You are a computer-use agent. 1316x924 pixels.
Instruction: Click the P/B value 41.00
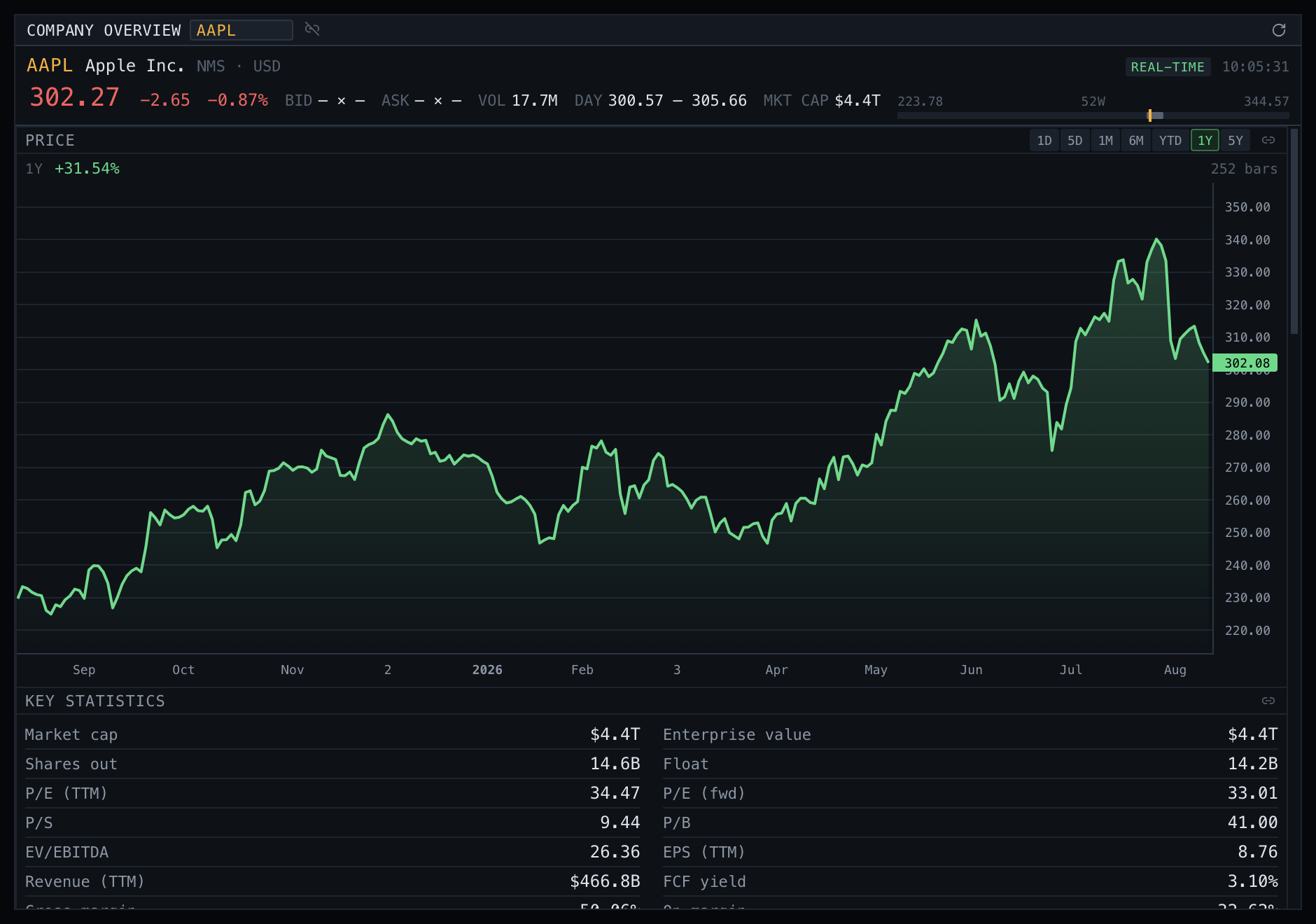point(1252,822)
